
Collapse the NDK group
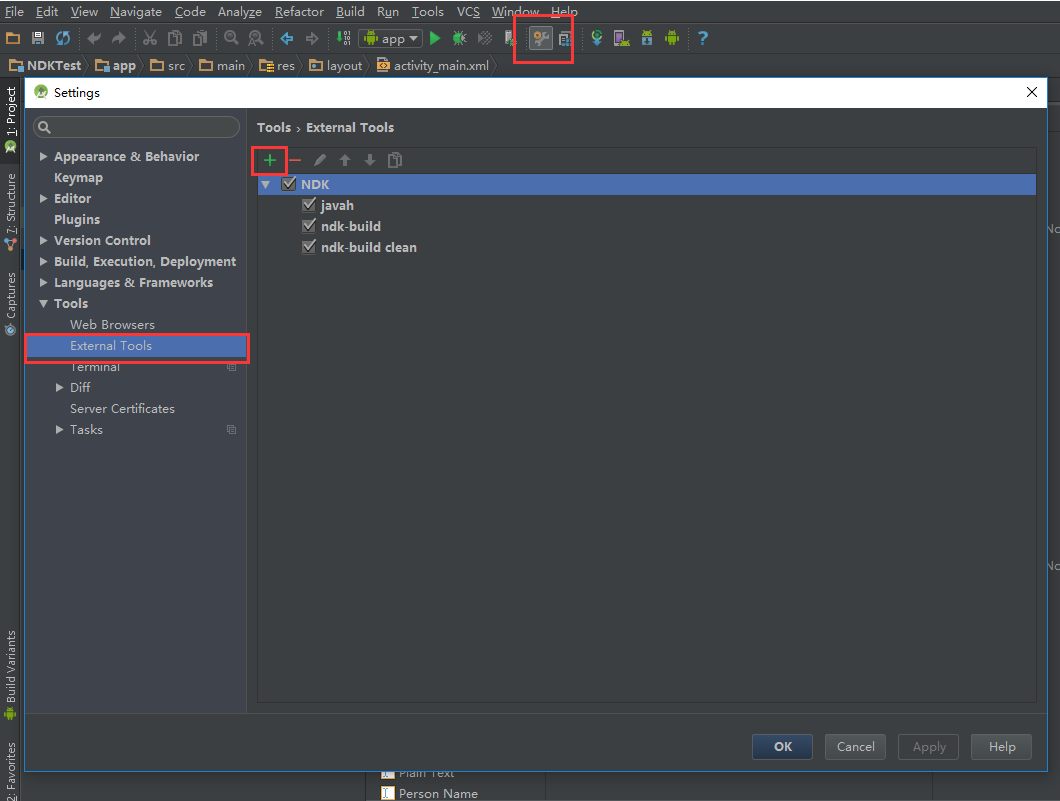click(x=266, y=185)
